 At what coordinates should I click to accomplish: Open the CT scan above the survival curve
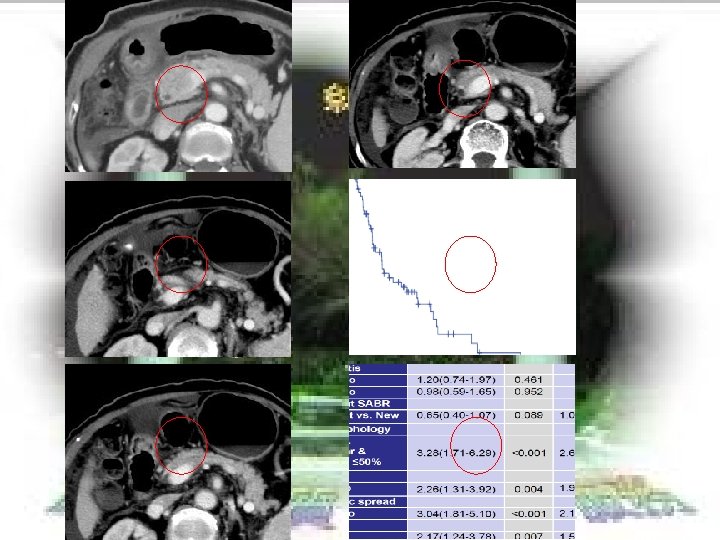[x=462, y=84]
